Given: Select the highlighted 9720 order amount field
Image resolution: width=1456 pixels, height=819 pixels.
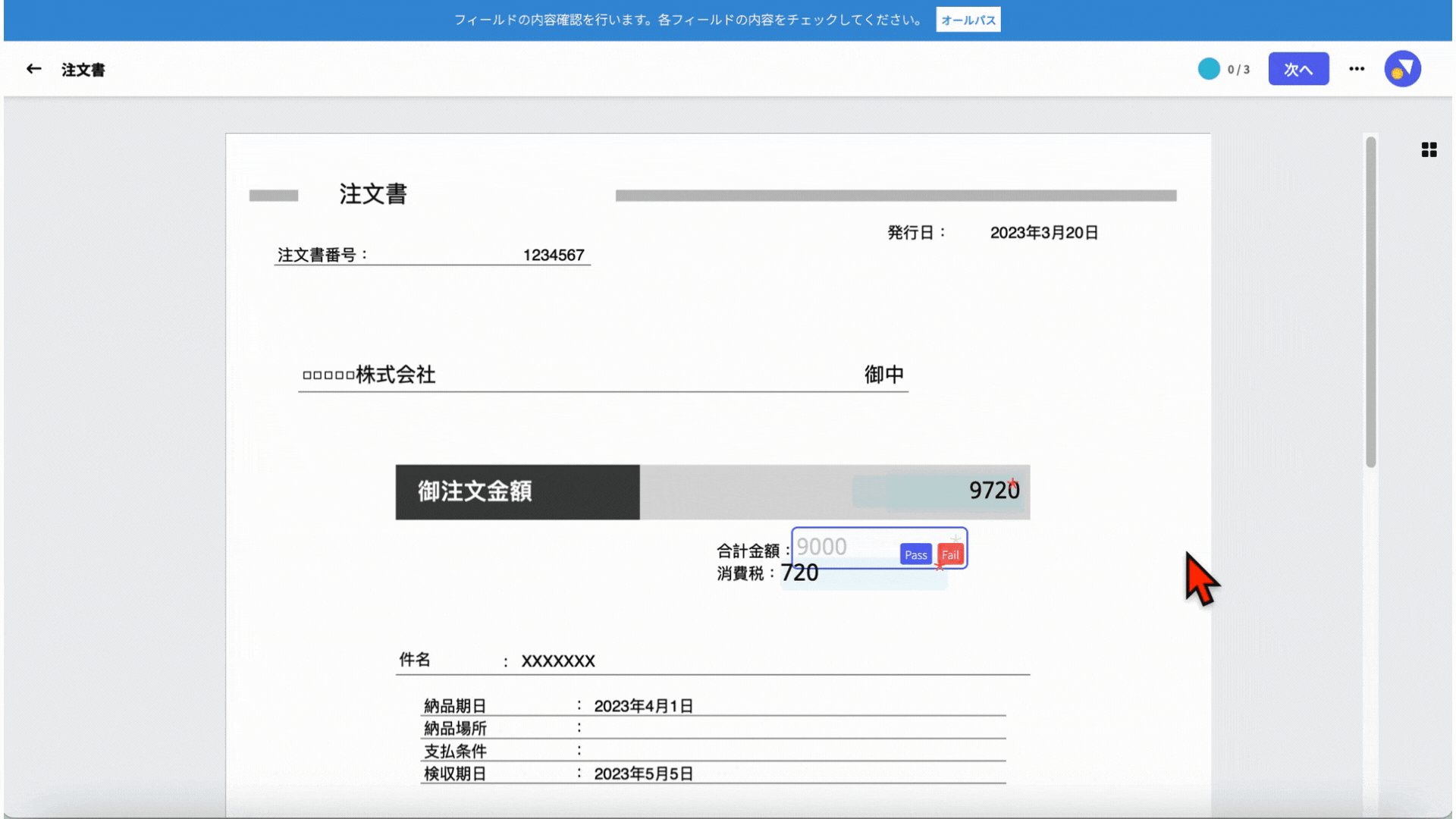Looking at the screenshot, I should [939, 491].
